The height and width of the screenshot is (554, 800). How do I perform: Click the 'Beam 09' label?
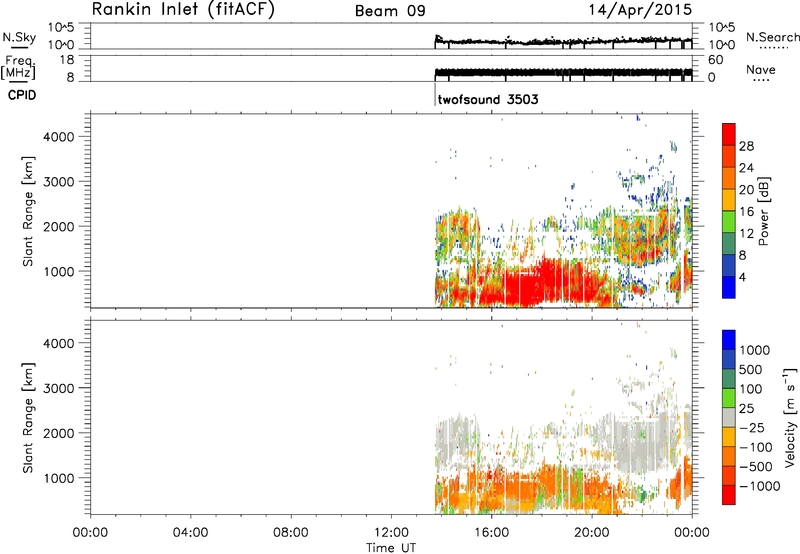pos(390,11)
